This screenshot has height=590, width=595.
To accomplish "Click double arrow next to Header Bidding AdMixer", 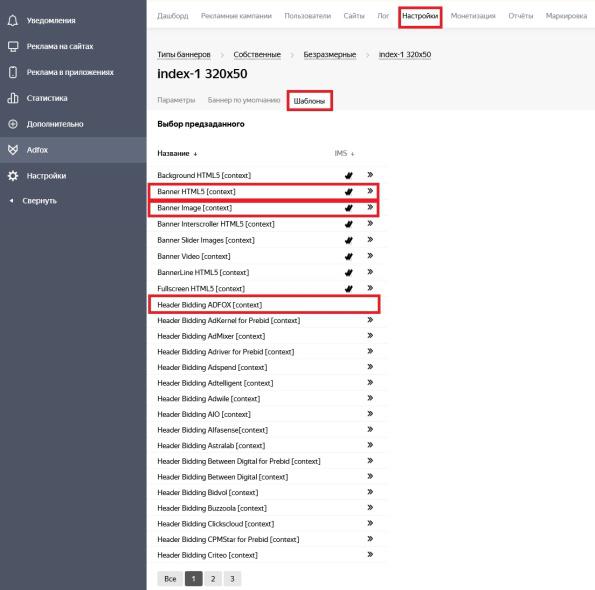I will click(370, 335).
